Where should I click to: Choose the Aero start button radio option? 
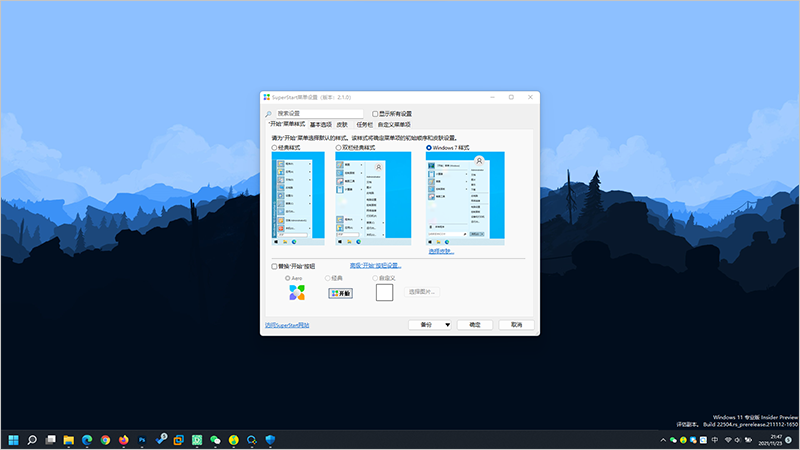click(288, 278)
